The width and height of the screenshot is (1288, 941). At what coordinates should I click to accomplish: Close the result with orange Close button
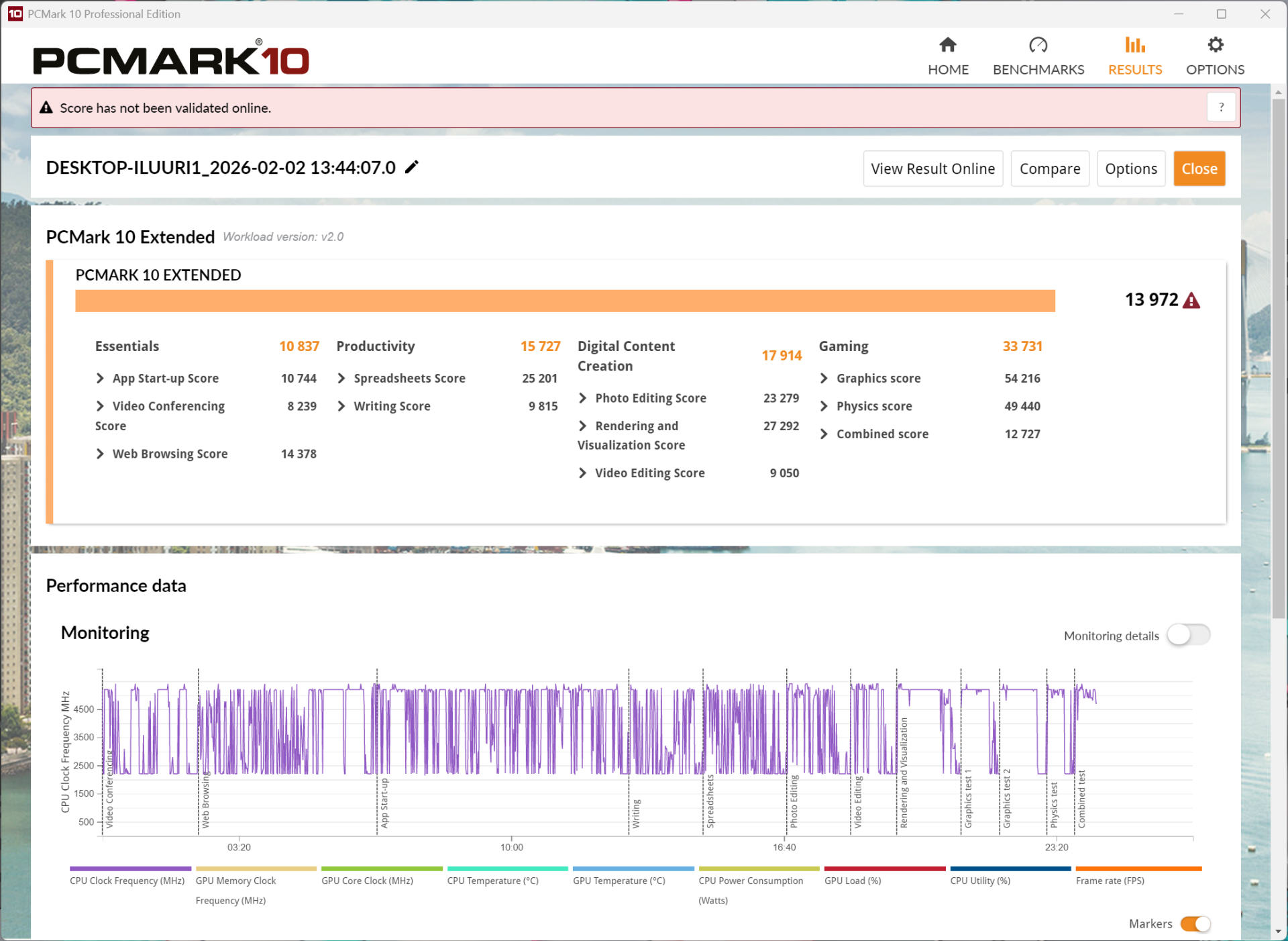pyautogui.click(x=1199, y=168)
